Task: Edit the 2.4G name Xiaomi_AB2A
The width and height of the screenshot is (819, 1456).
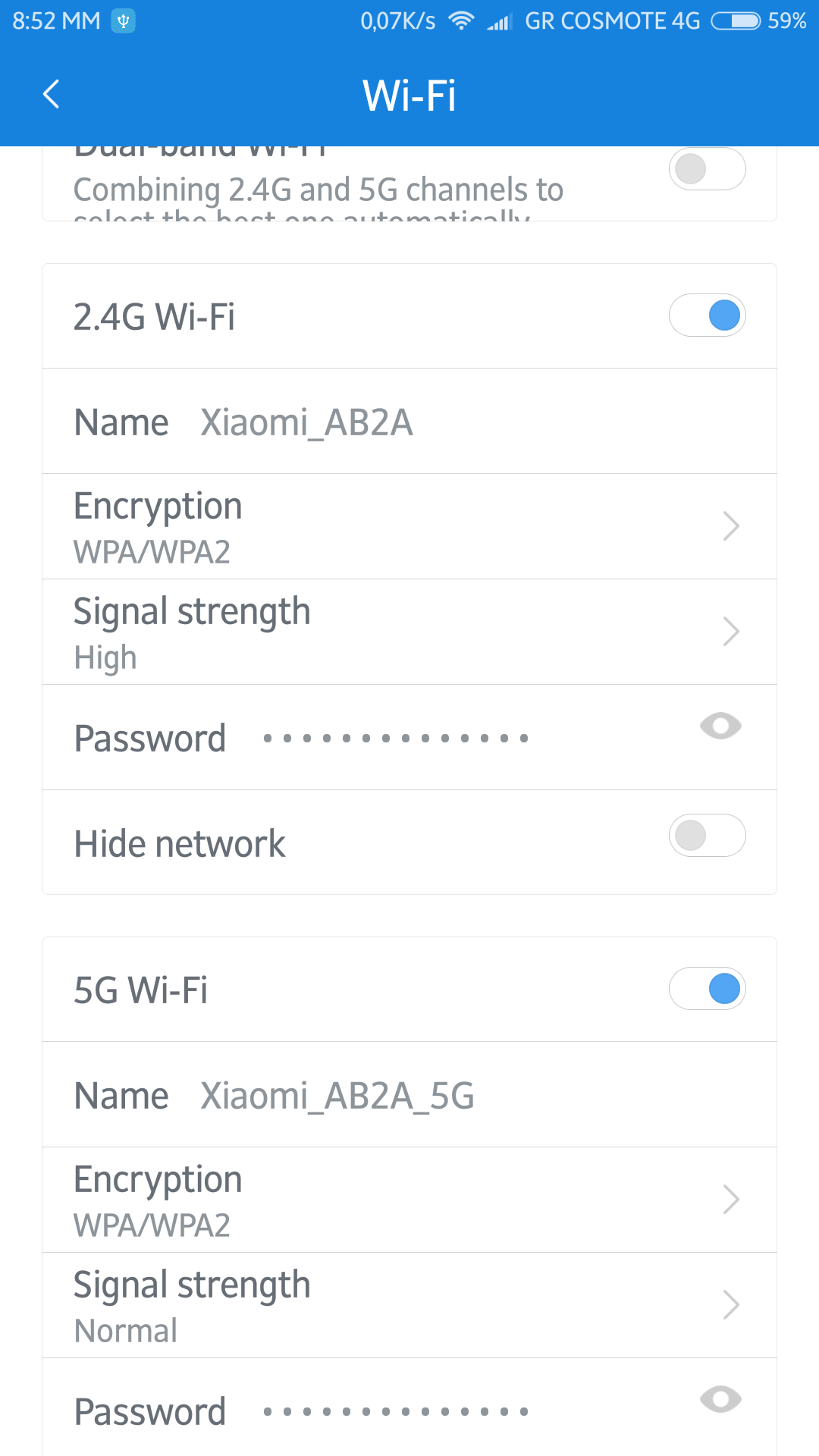Action: [x=306, y=422]
